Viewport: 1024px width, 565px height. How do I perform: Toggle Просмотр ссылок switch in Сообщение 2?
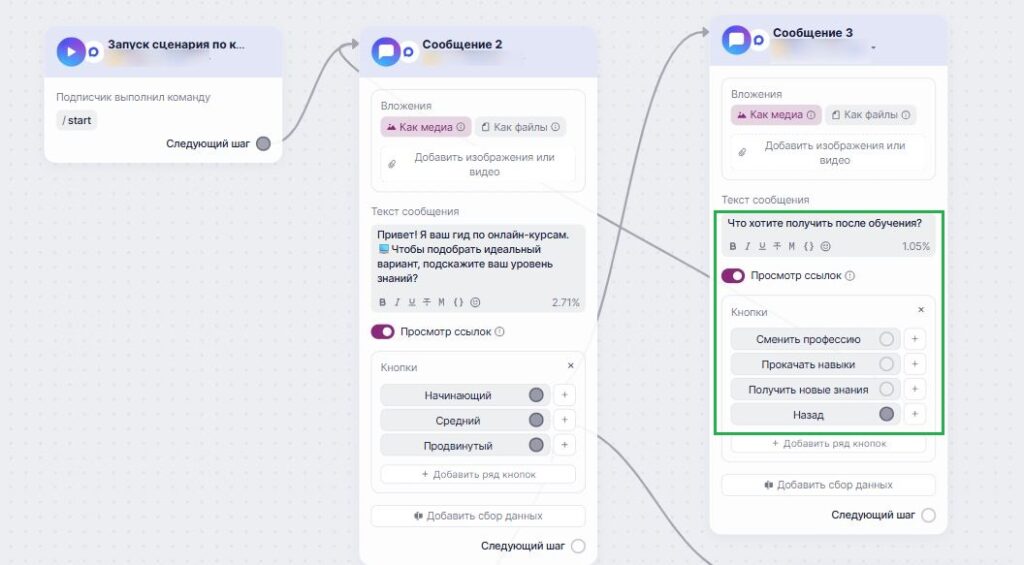383,332
